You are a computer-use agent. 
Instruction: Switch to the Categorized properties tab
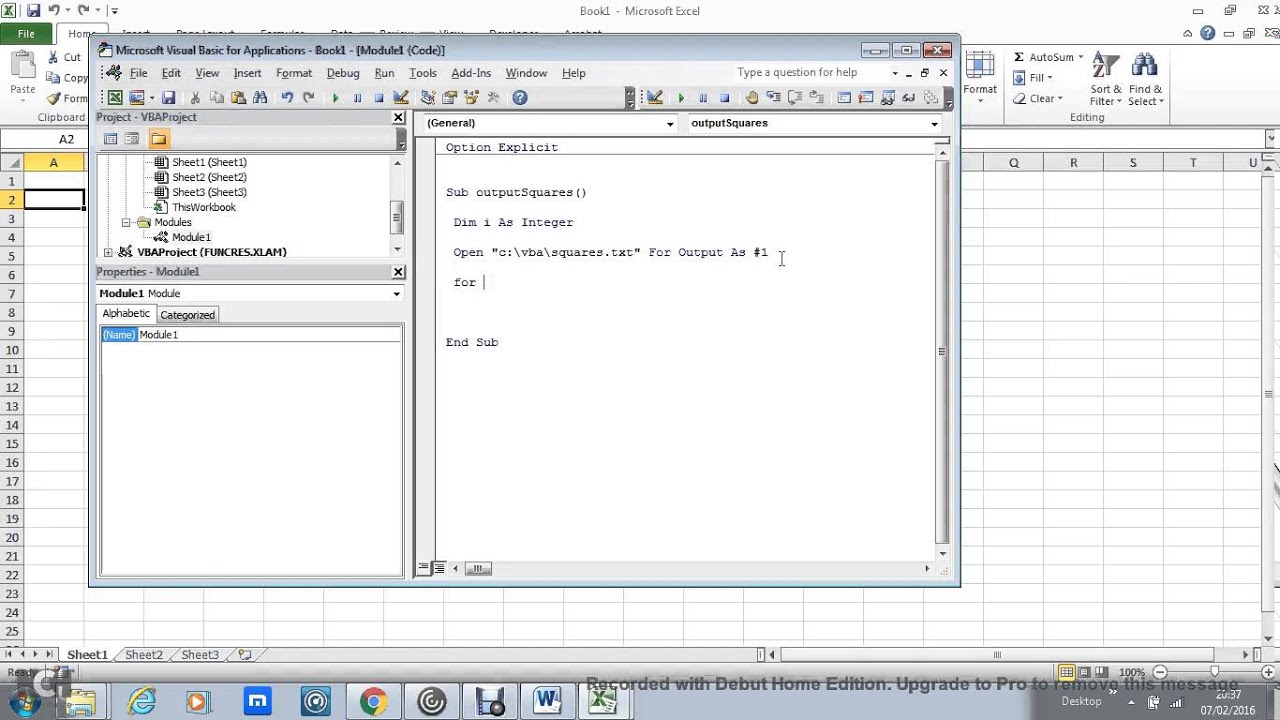point(187,314)
